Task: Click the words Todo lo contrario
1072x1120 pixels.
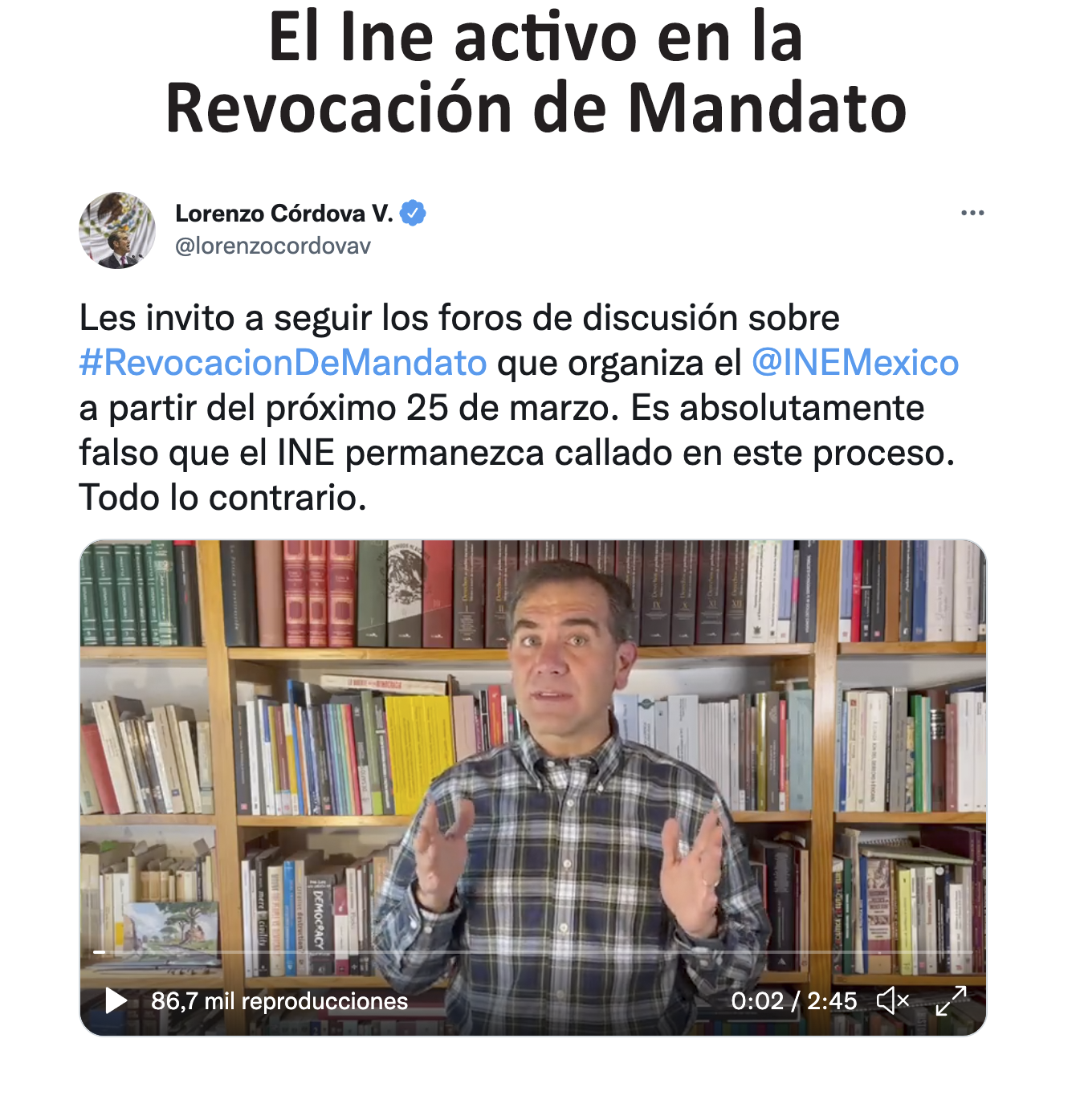Action: [x=222, y=498]
